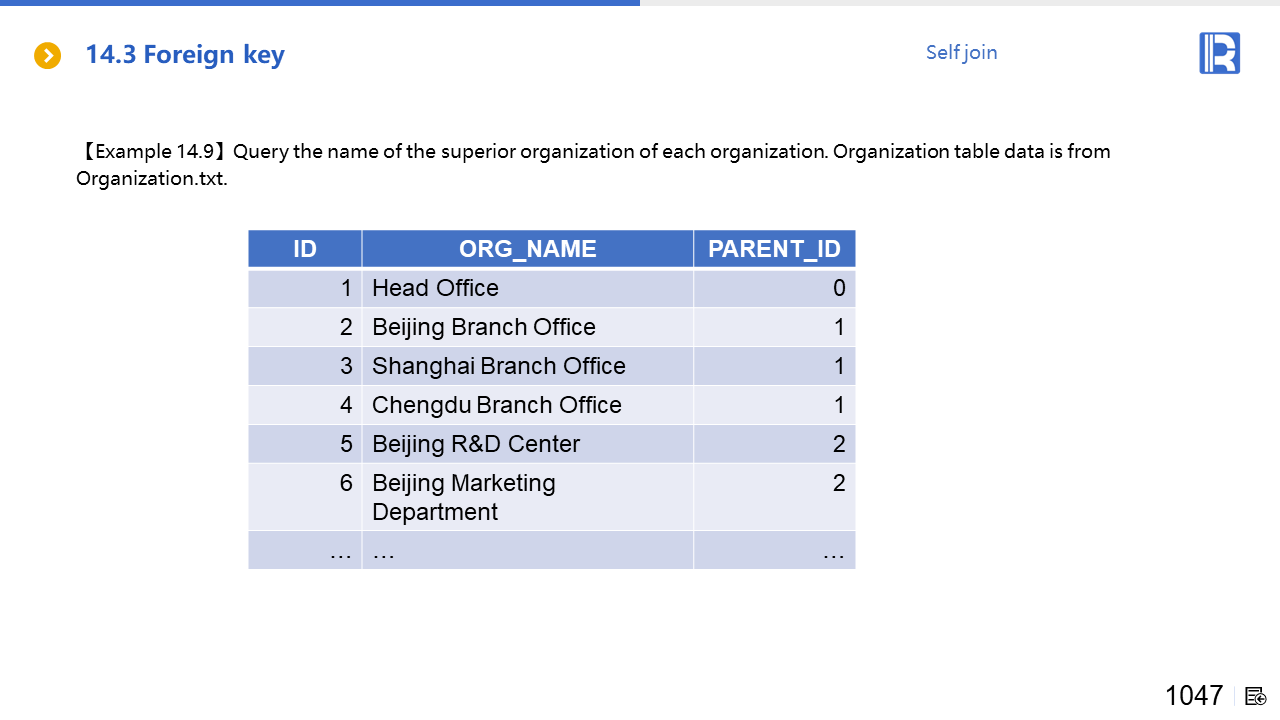Viewport: 1280px width, 720px height.
Task: Click the ID cell with value 6
Action: click(x=345, y=483)
